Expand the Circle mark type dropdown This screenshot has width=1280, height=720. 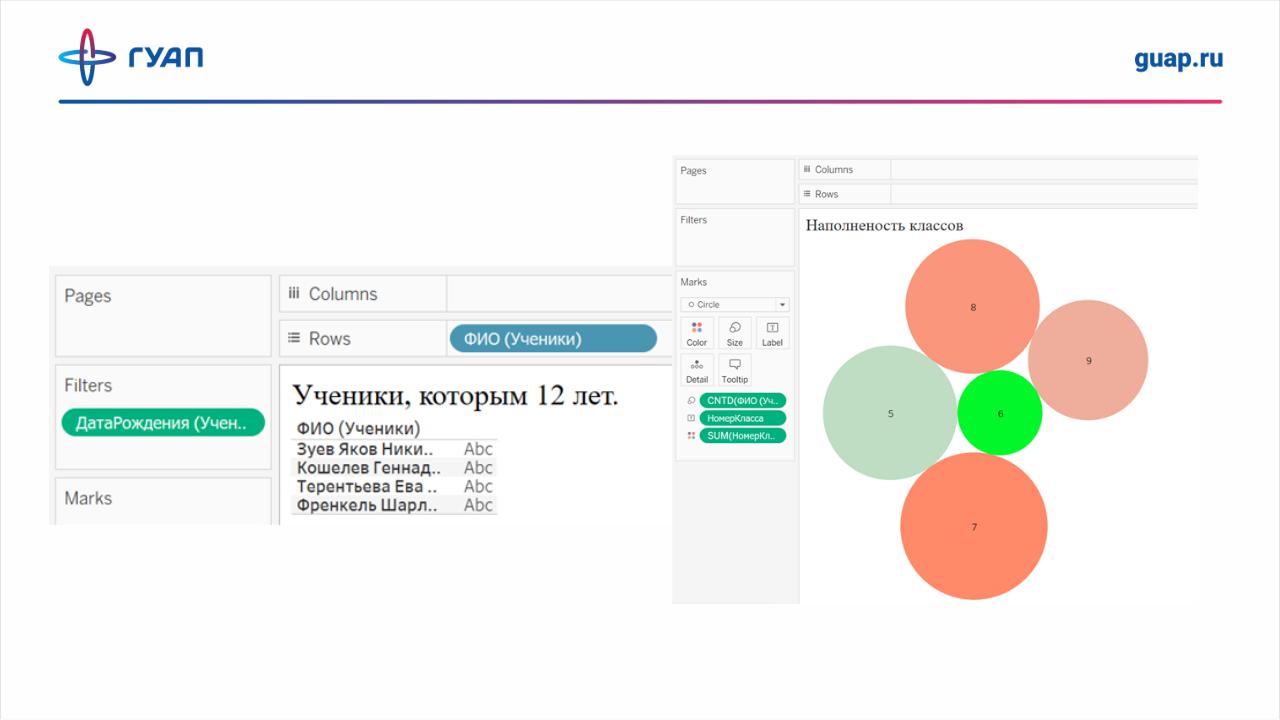pyautogui.click(x=735, y=304)
